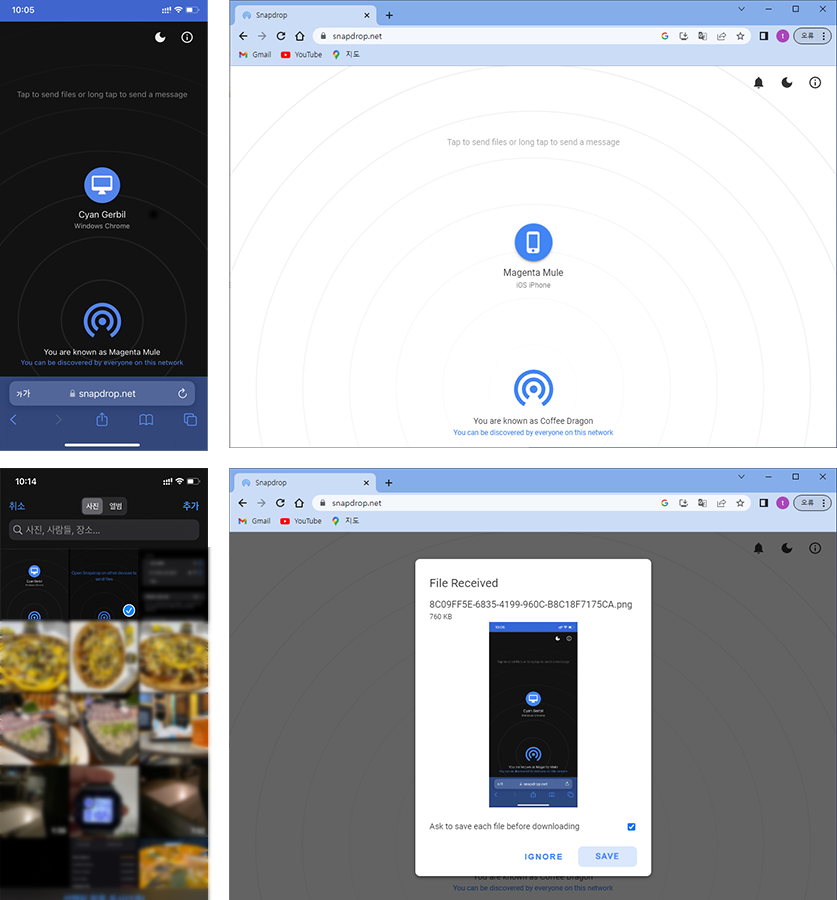Reload page in File Received browser window

point(280,503)
